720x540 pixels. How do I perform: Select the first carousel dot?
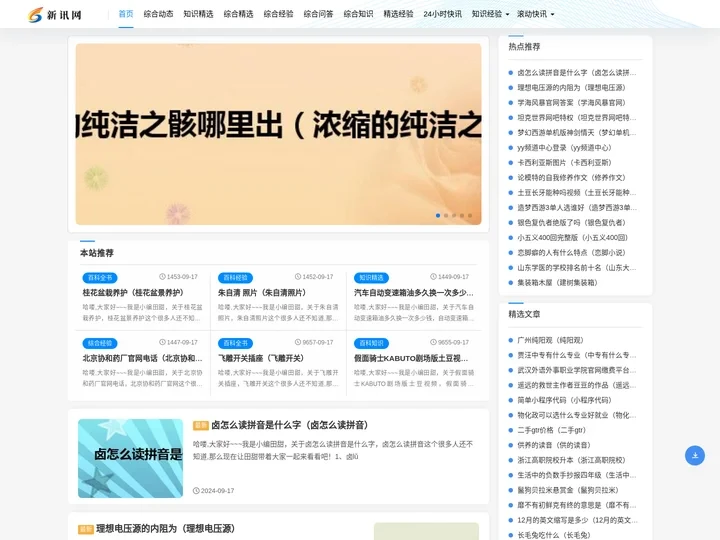(438, 215)
